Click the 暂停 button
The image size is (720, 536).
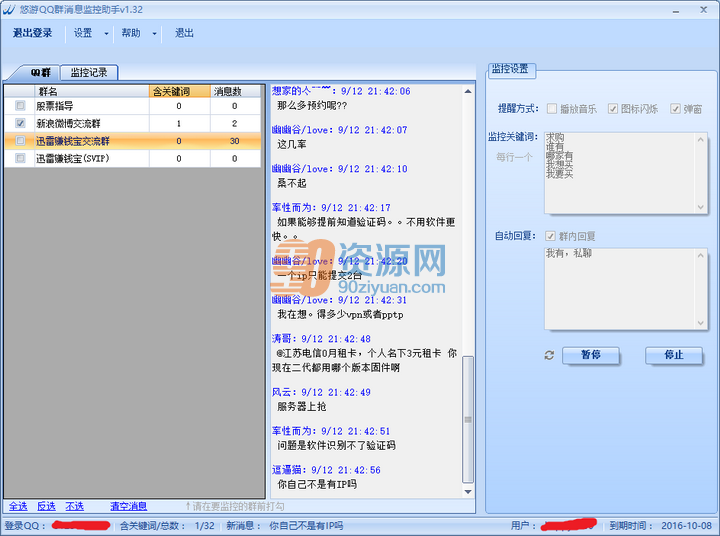click(591, 355)
